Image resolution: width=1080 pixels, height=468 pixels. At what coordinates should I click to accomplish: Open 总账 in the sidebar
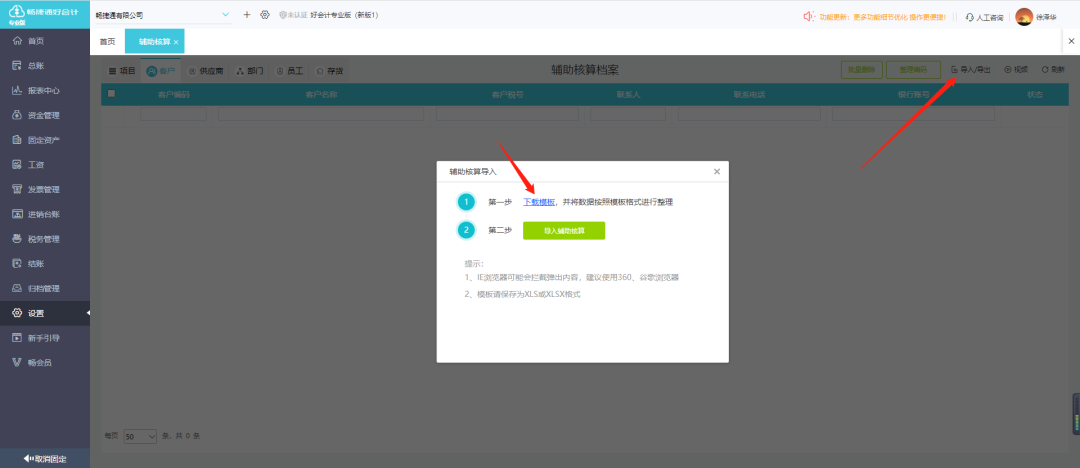45,66
